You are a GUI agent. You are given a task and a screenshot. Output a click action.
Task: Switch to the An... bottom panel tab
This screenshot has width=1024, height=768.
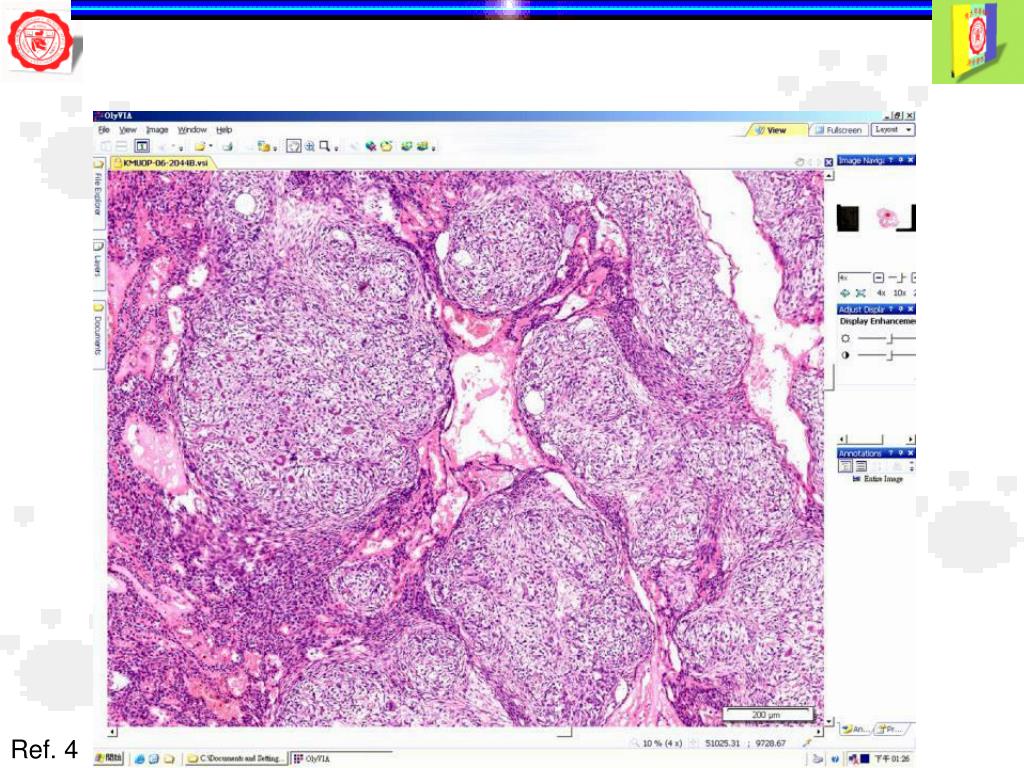[855, 729]
